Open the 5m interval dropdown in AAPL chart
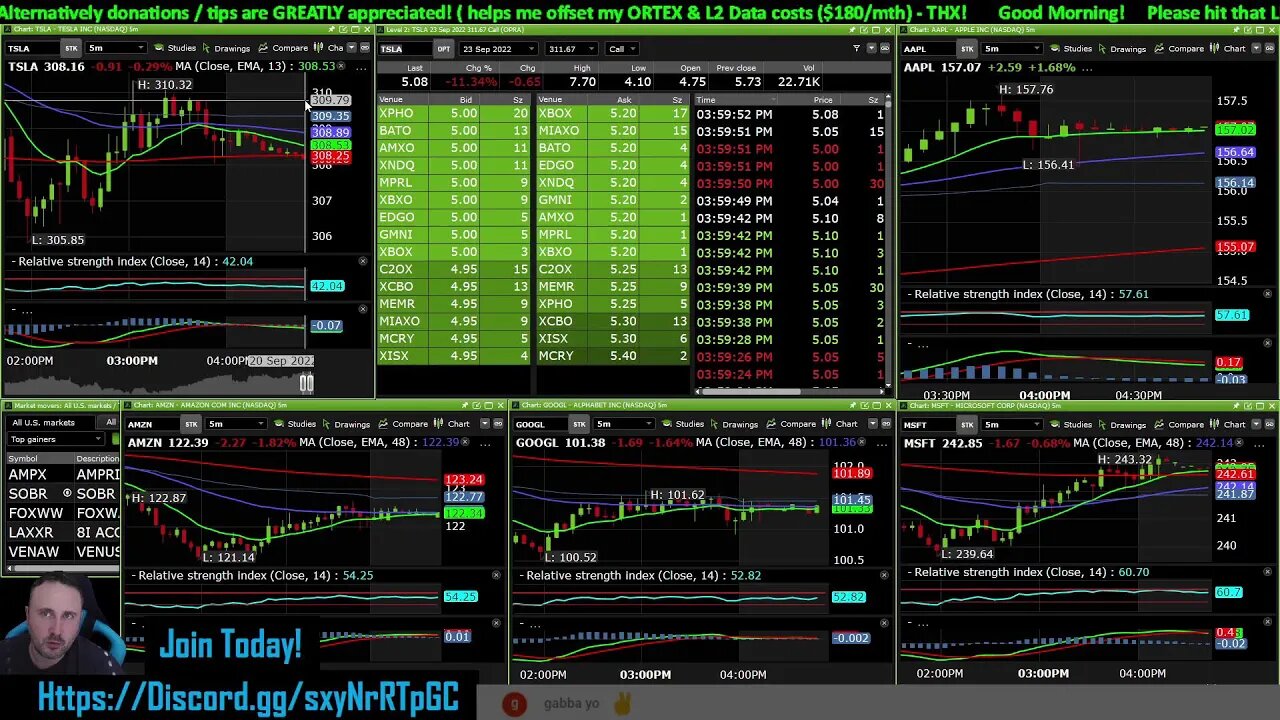 (x=1010, y=48)
